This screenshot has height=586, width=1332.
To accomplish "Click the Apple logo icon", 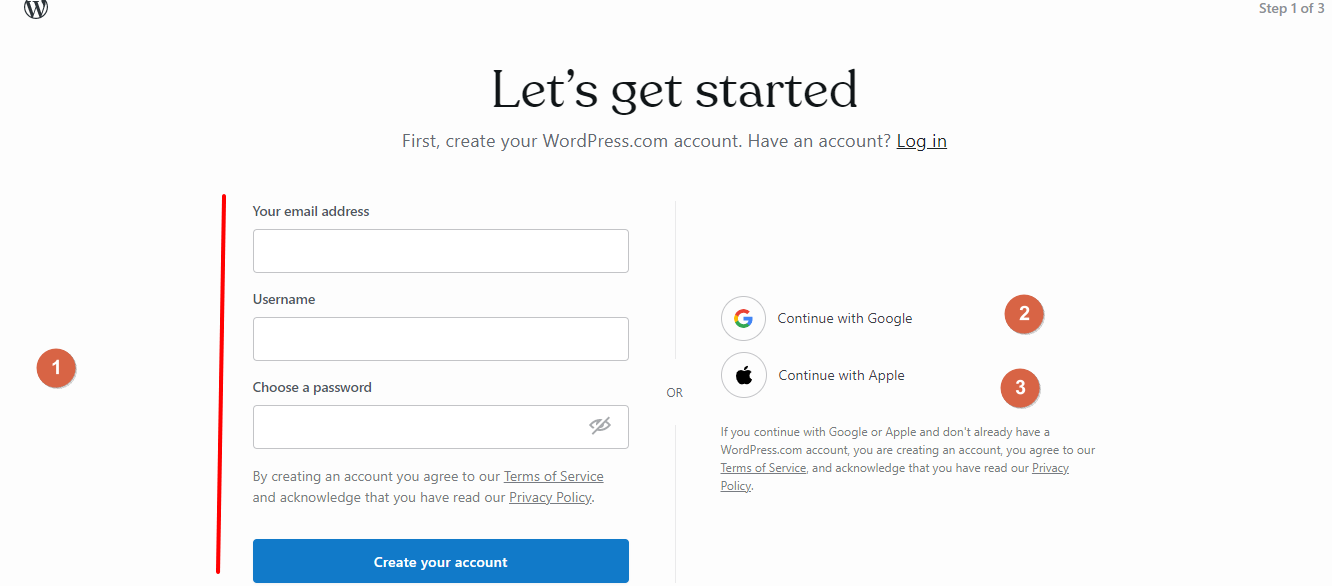I will (743, 376).
